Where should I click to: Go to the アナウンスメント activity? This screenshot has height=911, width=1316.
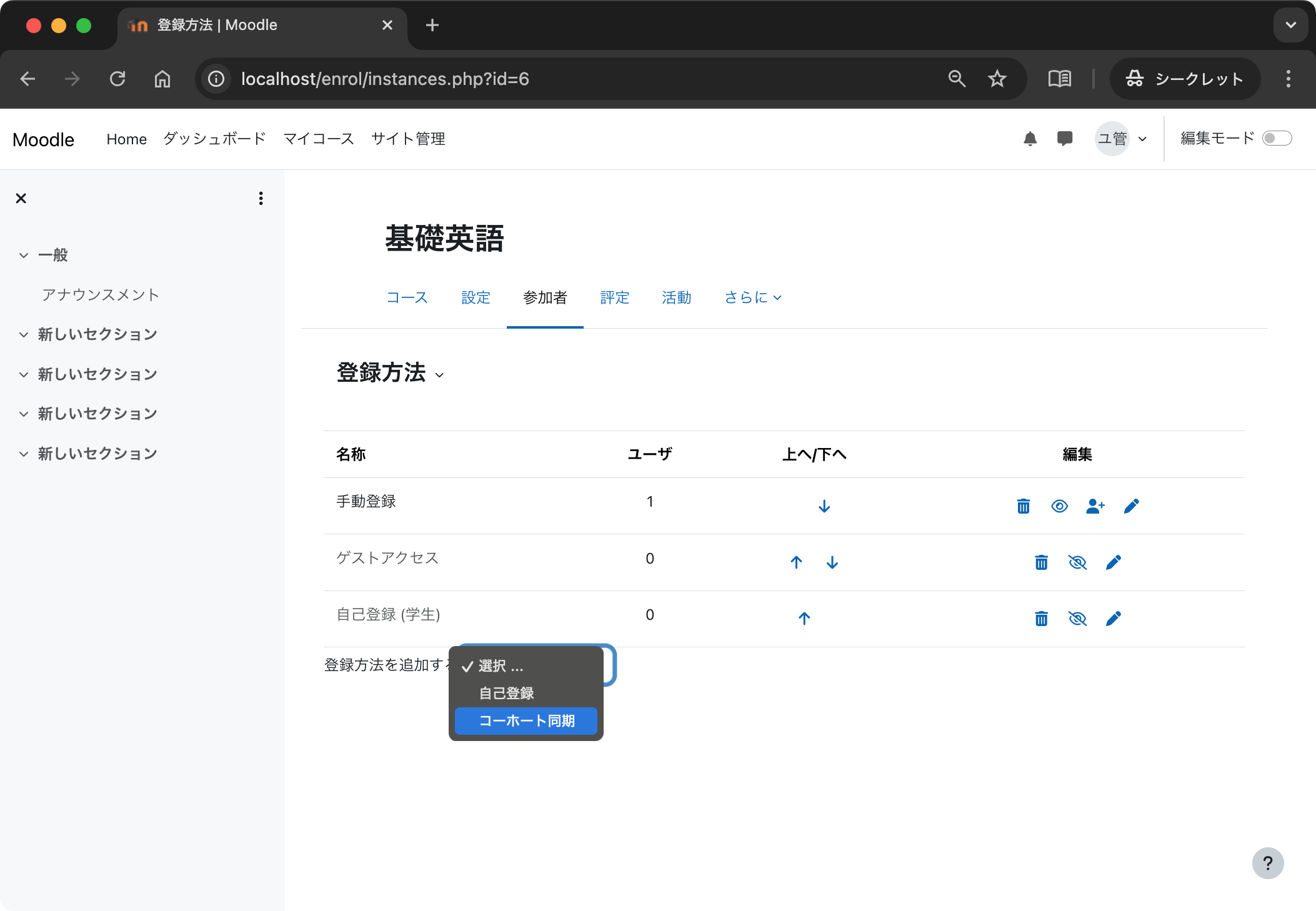pyautogui.click(x=100, y=294)
